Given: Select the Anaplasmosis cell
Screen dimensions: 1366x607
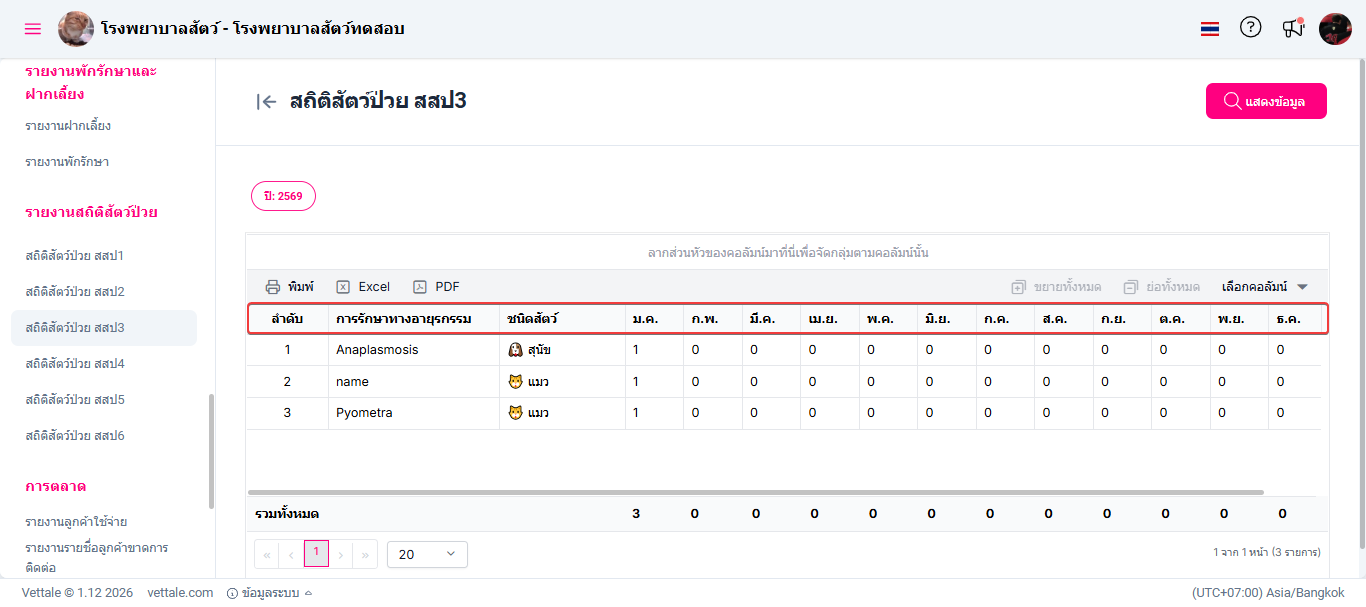Looking at the screenshot, I should pyautogui.click(x=414, y=350).
